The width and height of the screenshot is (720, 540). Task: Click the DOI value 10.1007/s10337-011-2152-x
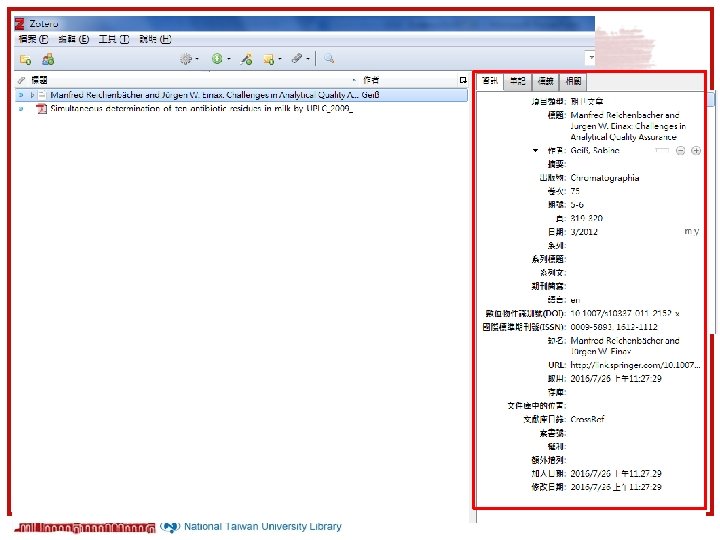point(625,314)
